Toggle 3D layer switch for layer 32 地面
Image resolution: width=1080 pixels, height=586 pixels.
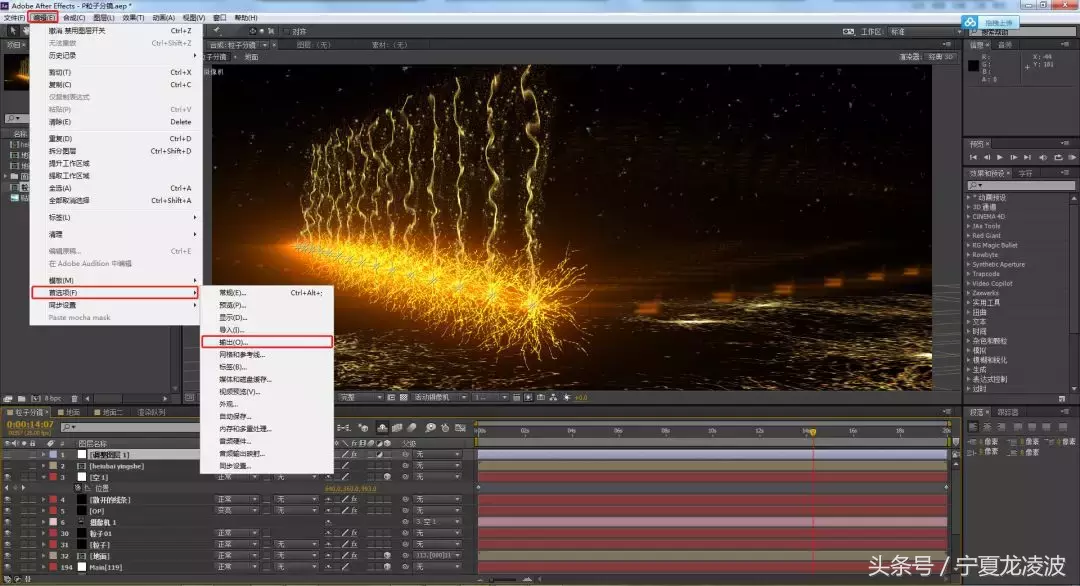point(386,555)
